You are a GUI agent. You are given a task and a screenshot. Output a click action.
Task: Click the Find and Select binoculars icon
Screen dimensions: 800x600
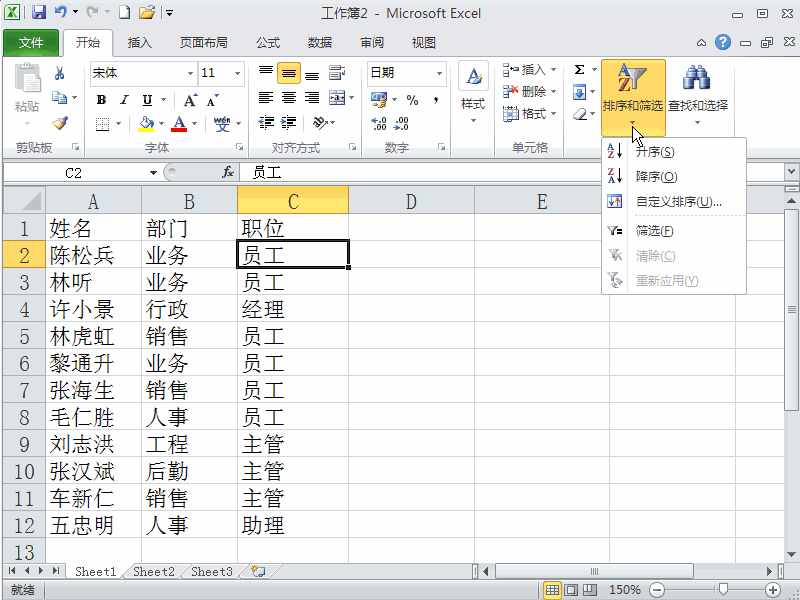tap(696, 78)
